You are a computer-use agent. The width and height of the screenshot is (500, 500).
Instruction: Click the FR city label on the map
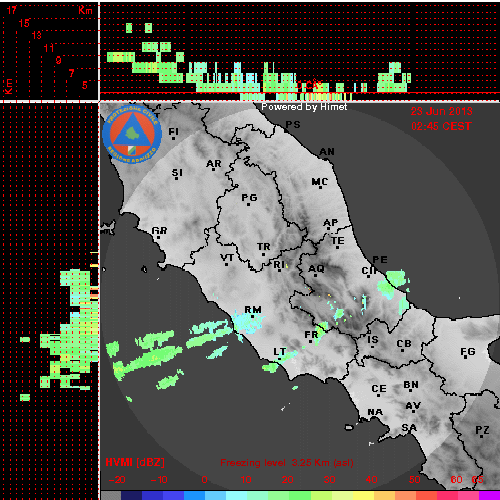click(x=311, y=335)
